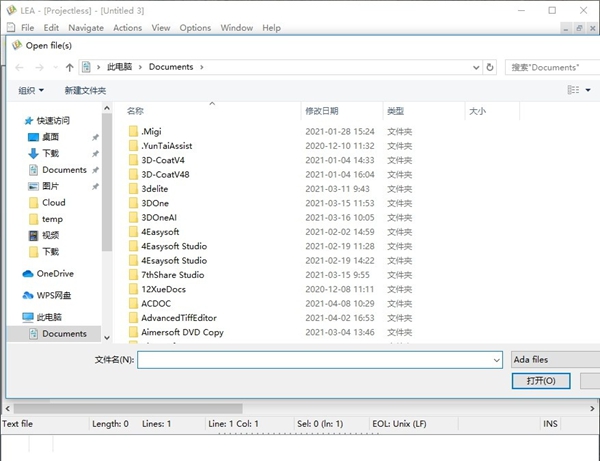The height and width of the screenshot is (461, 600).
Task: Open the Window menu
Action: [x=236, y=28]
